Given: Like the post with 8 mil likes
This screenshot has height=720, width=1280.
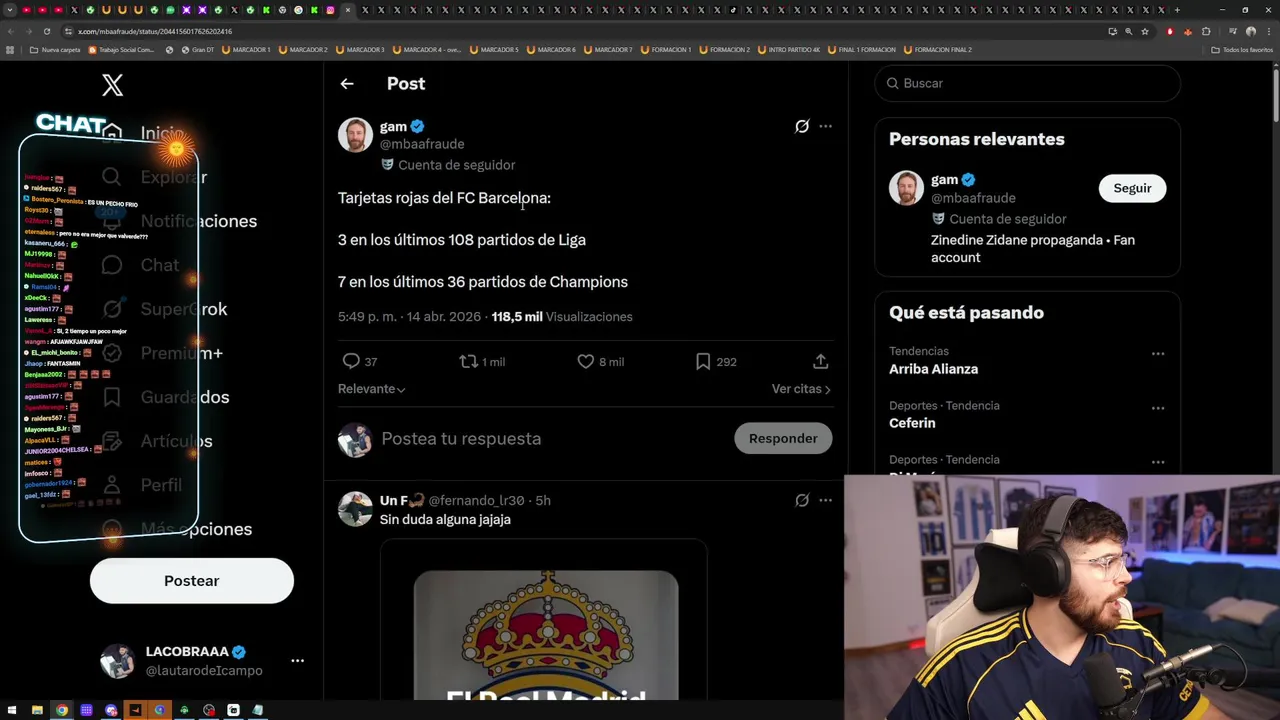Looking at the screenshot, I should pyautogui.click(x=600, y=361).
